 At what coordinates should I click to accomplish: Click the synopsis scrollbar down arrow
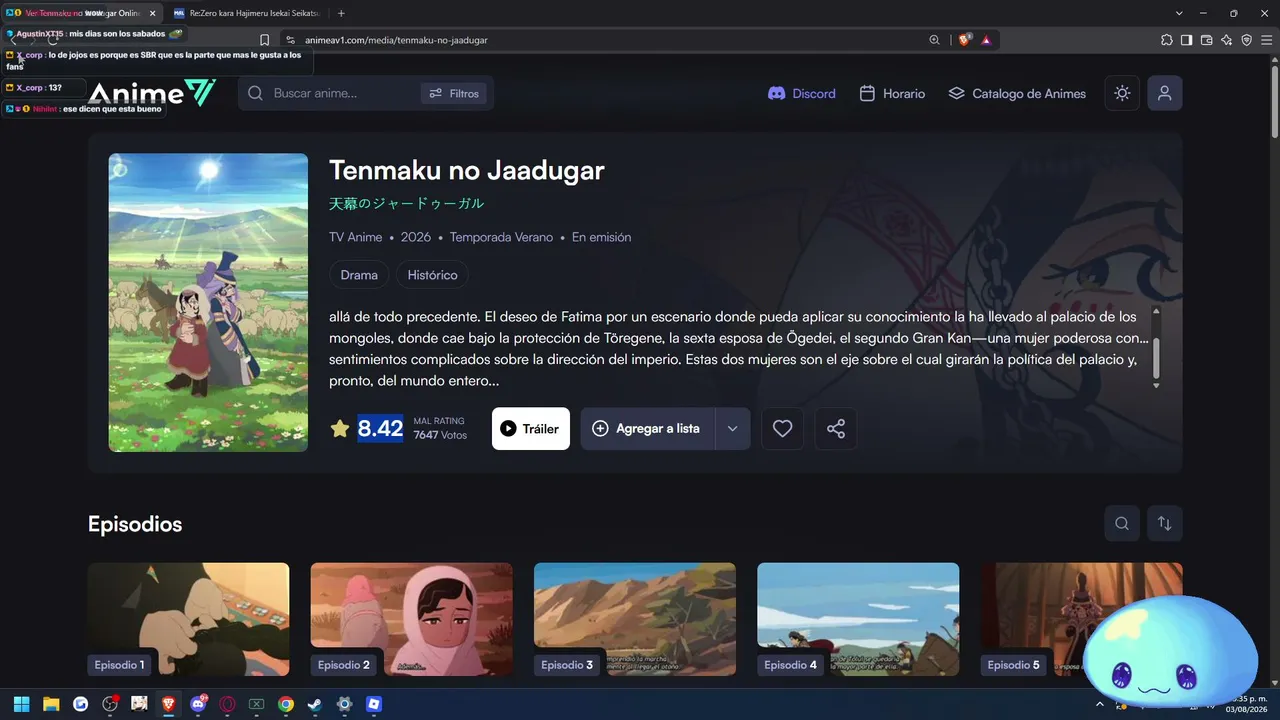[1157, 385]
